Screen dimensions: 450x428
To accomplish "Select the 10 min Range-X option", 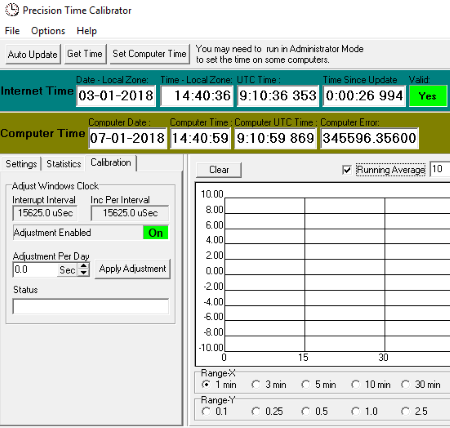I will coord(356,384).
